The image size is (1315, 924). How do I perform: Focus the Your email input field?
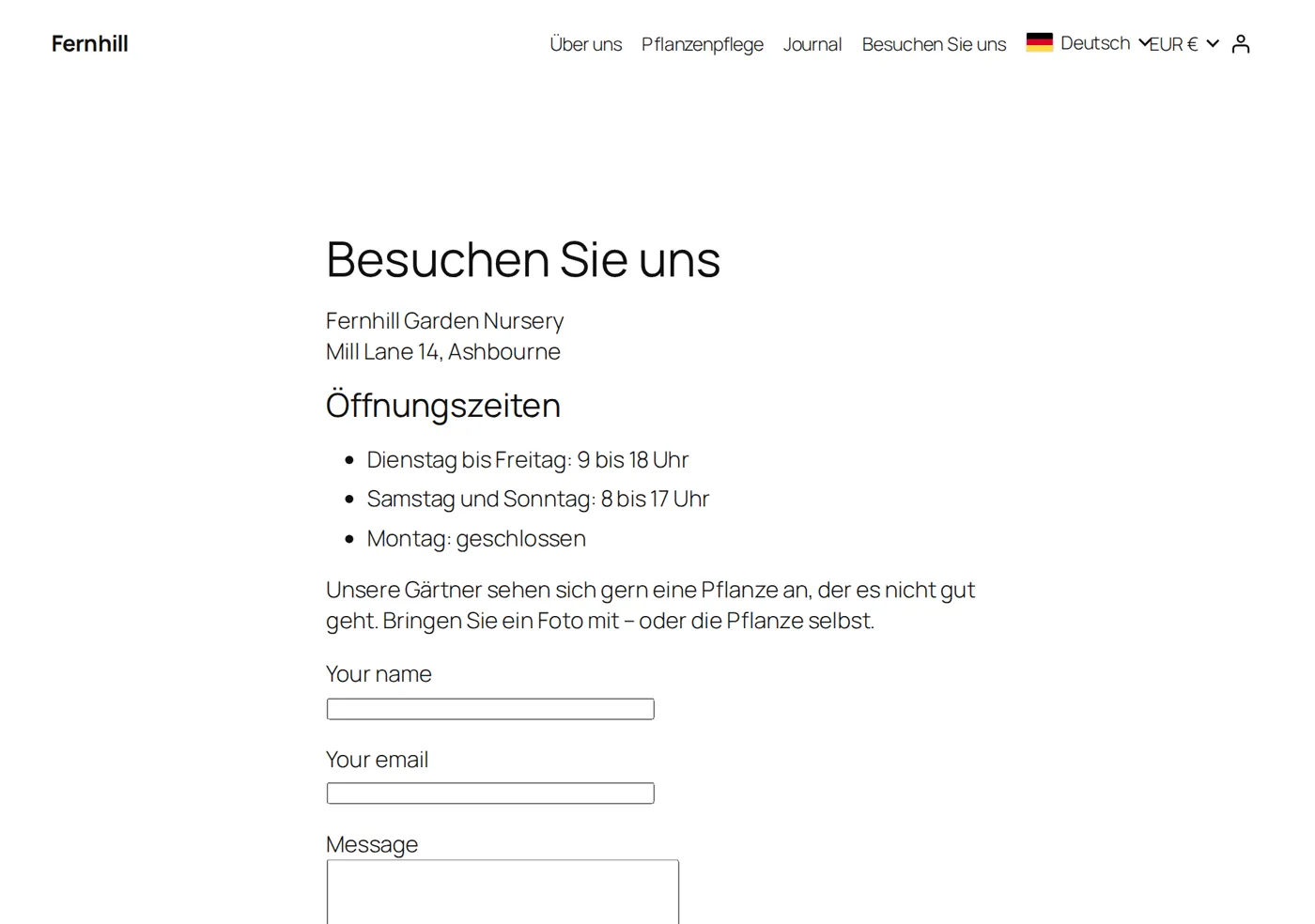[x=490, y=793]
